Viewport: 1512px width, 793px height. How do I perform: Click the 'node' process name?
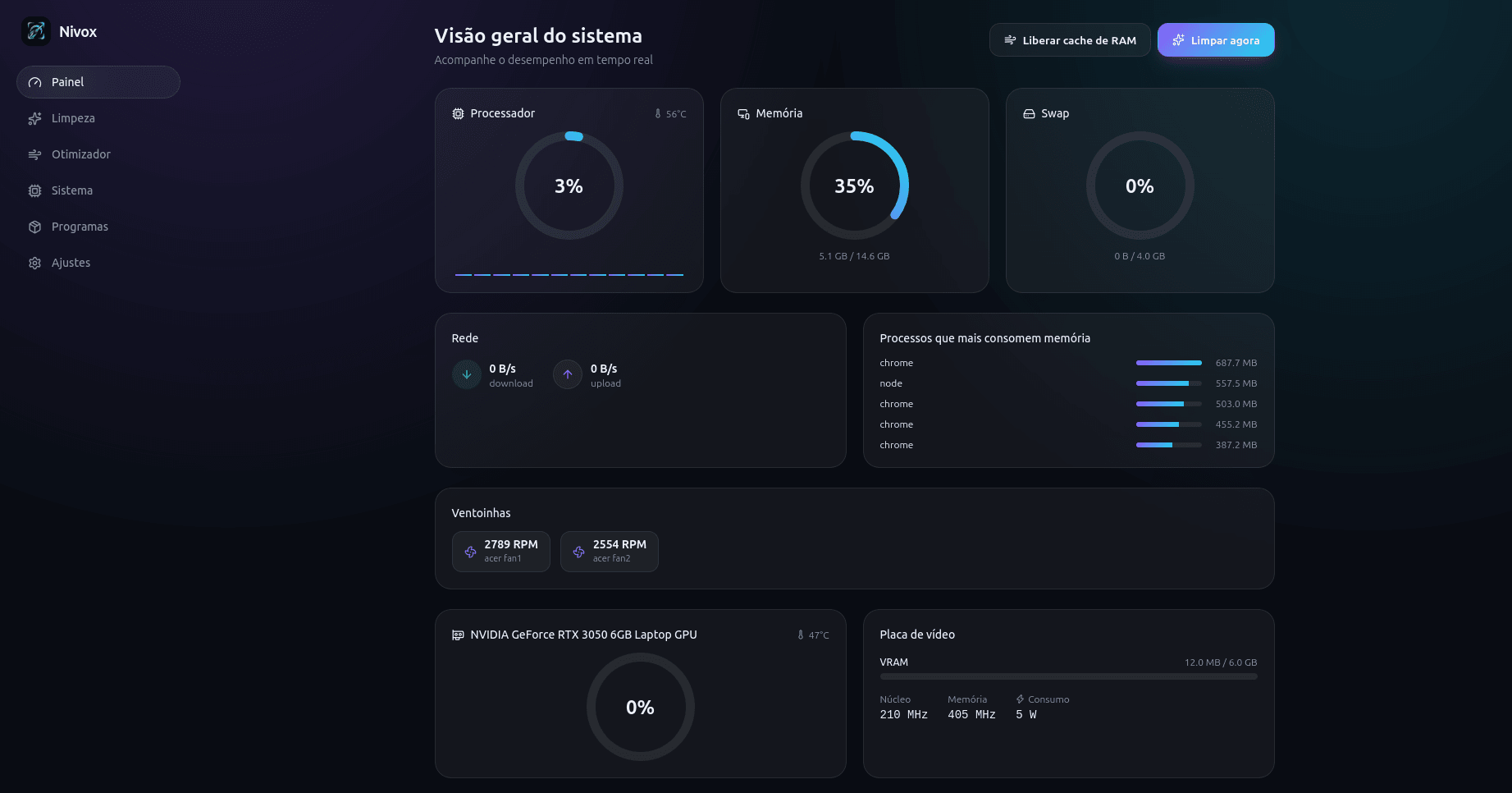pyautogui.click(x=891, y=383)
